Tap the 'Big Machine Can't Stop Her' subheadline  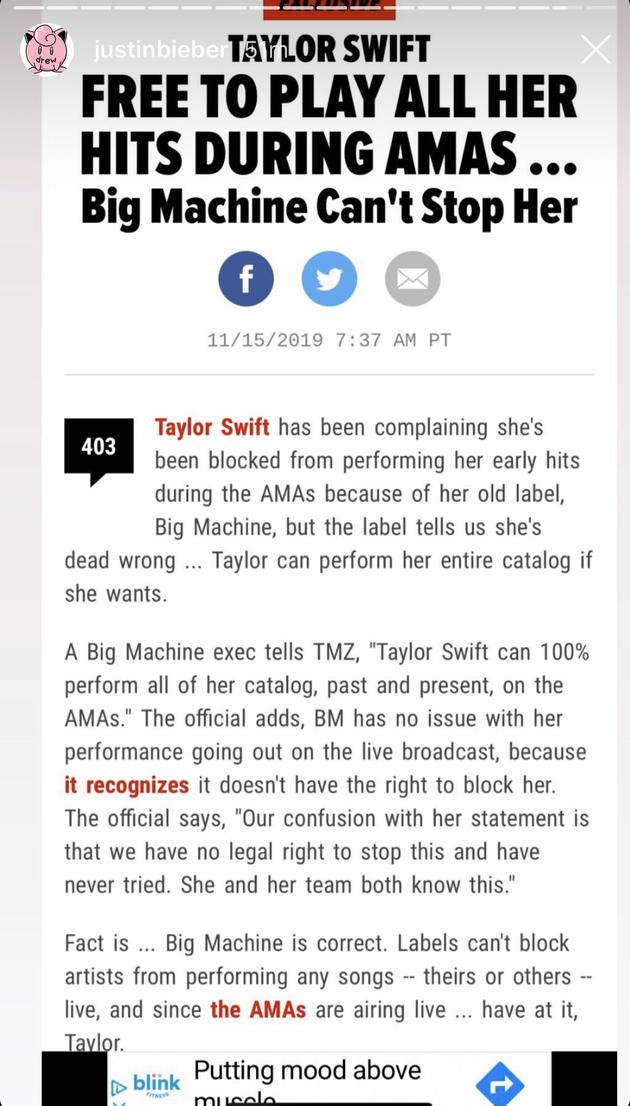coord(329,209)
